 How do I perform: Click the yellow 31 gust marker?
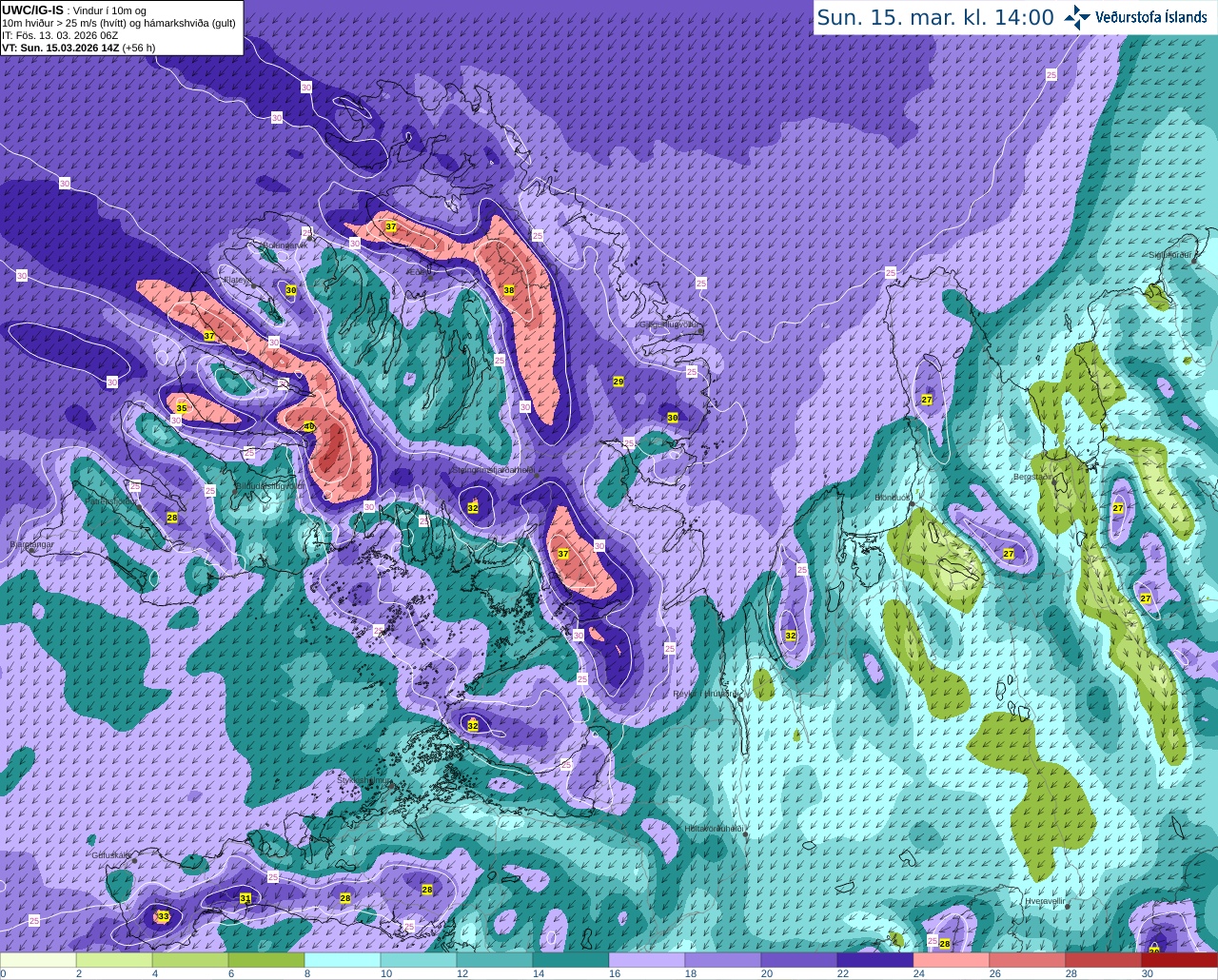(x=246, y=898)
